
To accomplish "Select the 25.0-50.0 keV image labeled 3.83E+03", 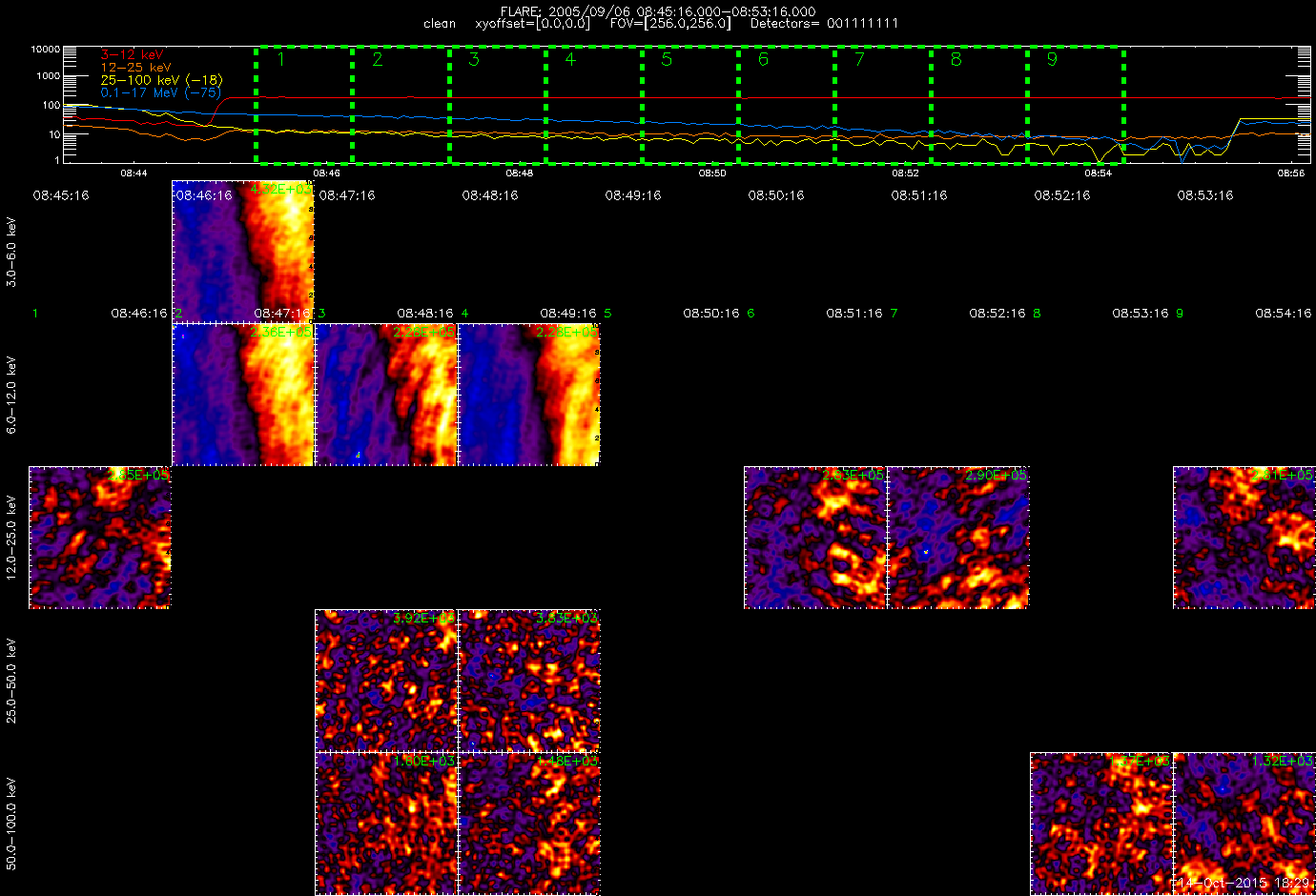I will (x=529, y=681).
